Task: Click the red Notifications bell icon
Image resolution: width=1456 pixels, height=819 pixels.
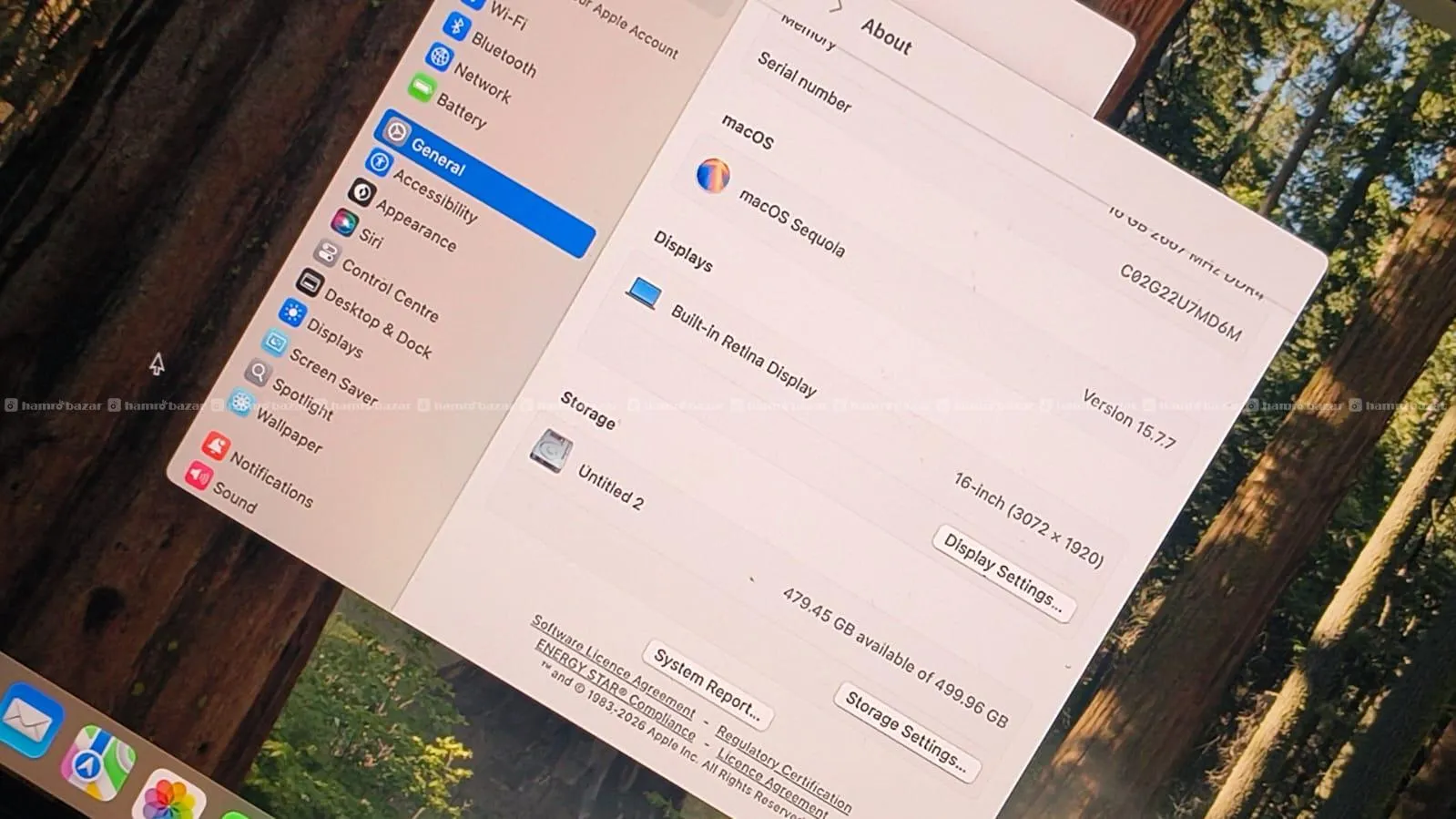Action: pyautogui.click(x=216, y=445)
